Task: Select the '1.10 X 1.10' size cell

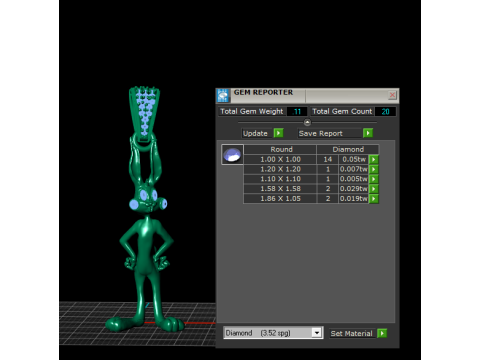Action: (x=280, y=179)
